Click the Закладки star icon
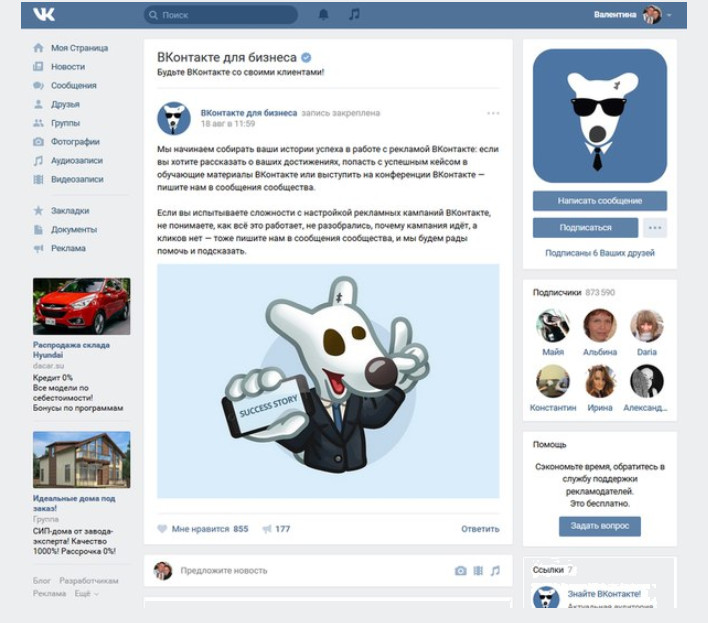 point(38,211)
